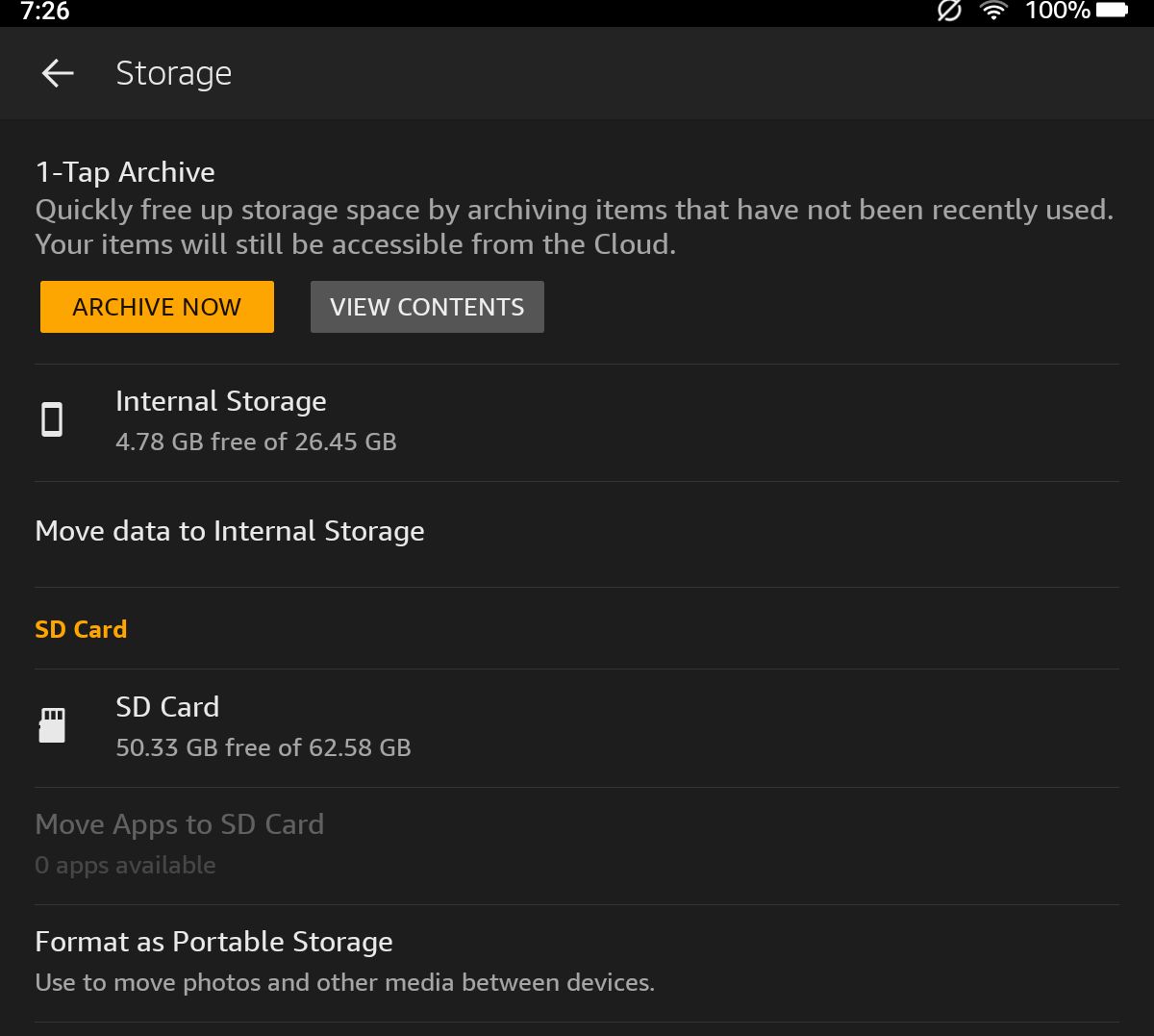Tap the orange SD Card section header

pos(81,629)
